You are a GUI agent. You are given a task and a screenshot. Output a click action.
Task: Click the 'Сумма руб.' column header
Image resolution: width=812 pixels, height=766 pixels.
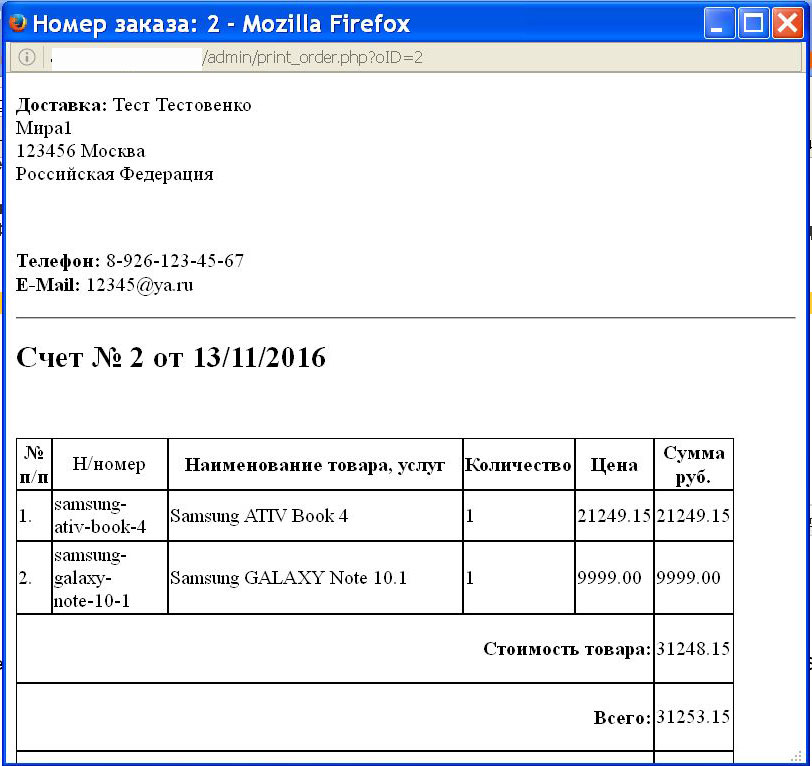693,465
